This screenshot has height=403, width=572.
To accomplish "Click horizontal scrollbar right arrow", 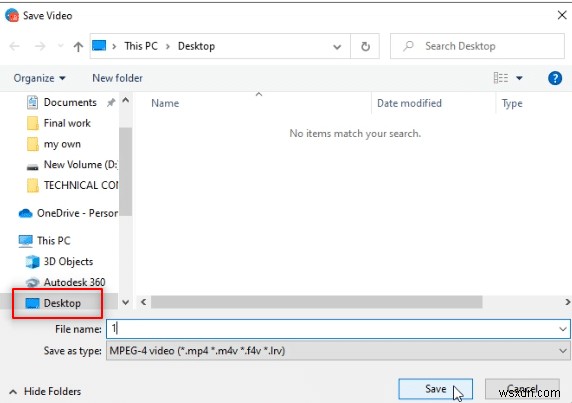I will tap(567, 302).
